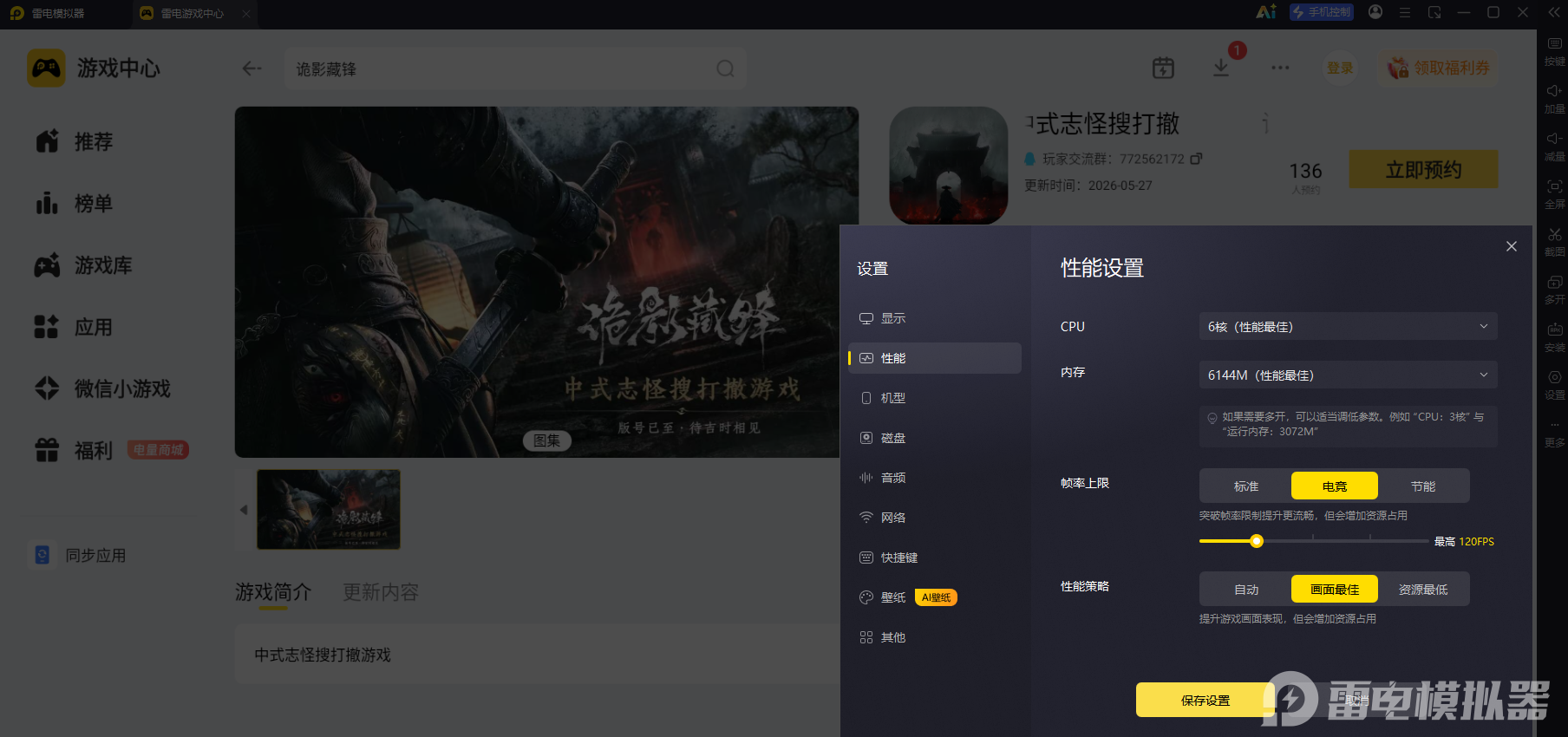Open the 多开 multi-instance tool
Viewport: 1568px width, 737px height.
(x=1554, y=289)
